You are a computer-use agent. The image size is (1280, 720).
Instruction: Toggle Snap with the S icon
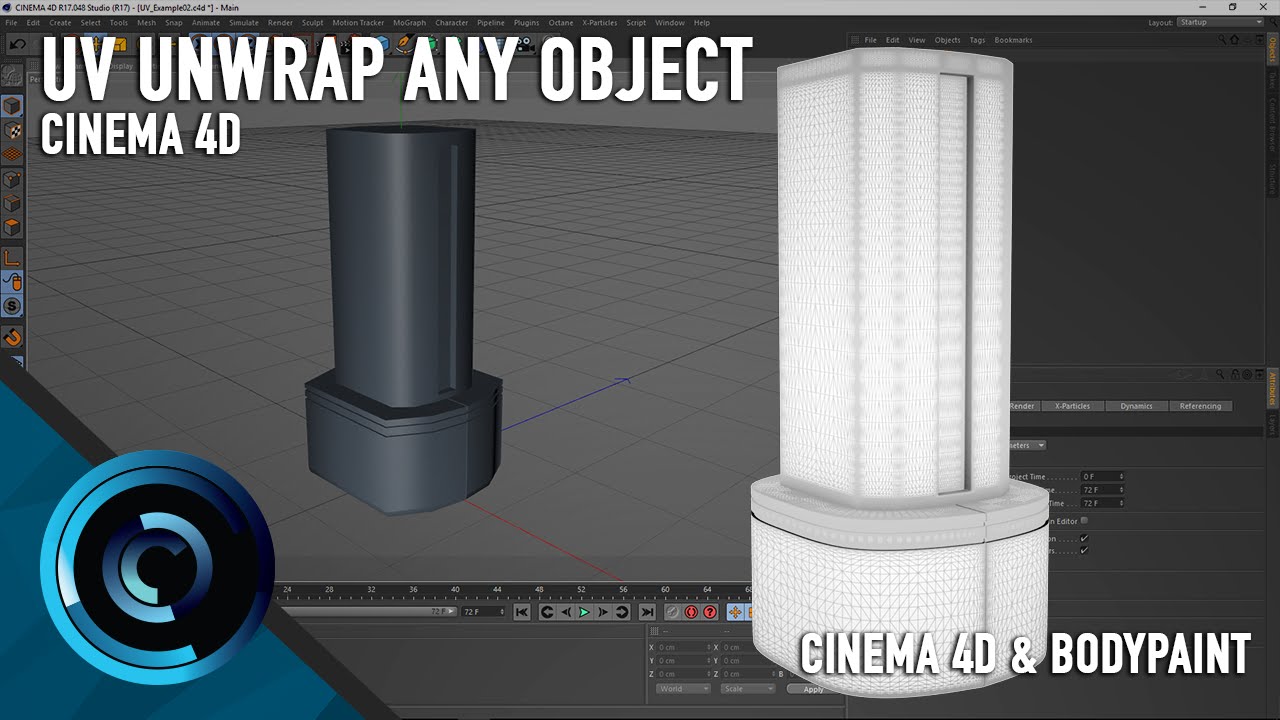click(12, 306)
